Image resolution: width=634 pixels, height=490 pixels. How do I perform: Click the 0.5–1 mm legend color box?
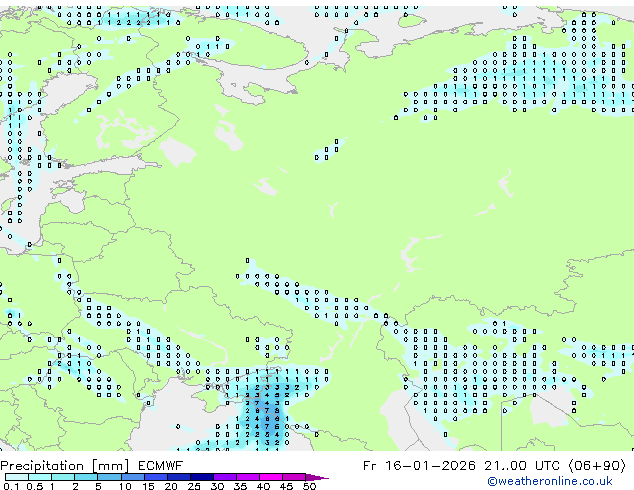[40, 477]
